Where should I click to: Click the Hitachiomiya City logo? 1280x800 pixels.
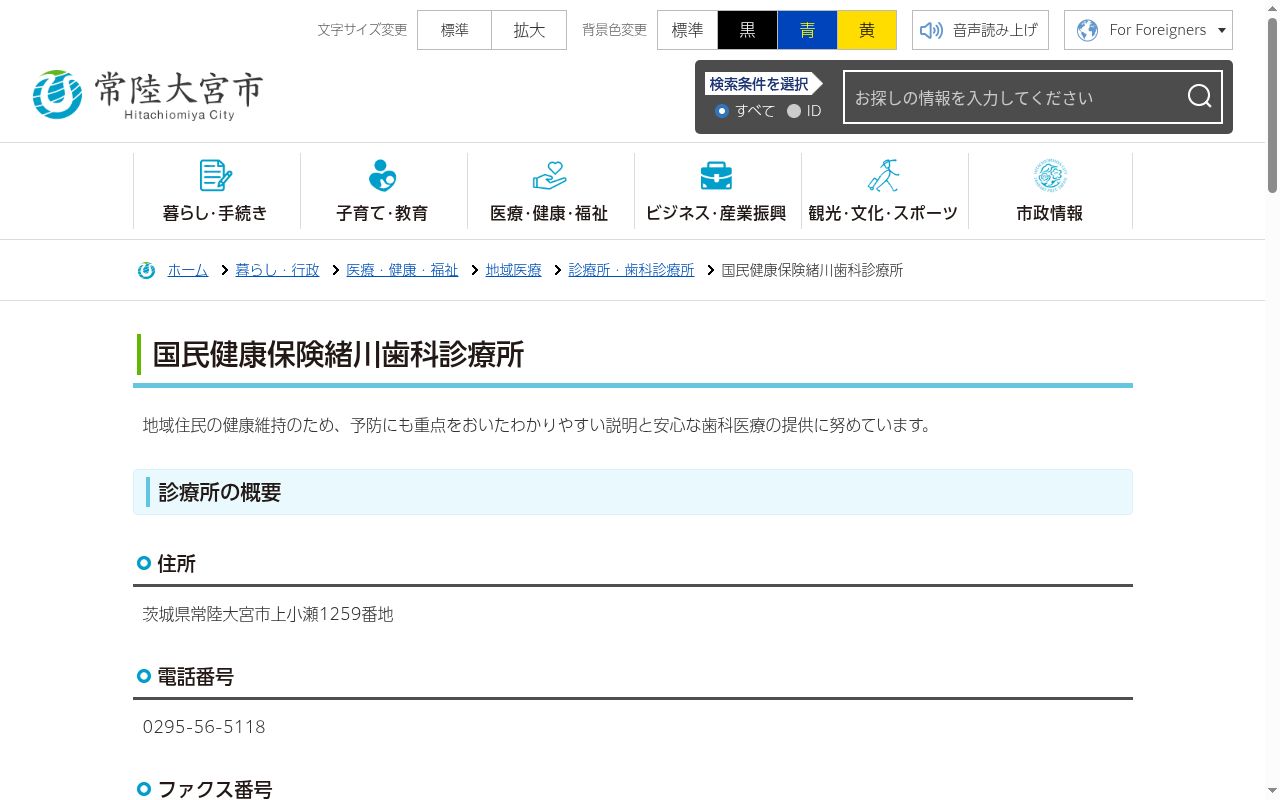tap(147, 95)
